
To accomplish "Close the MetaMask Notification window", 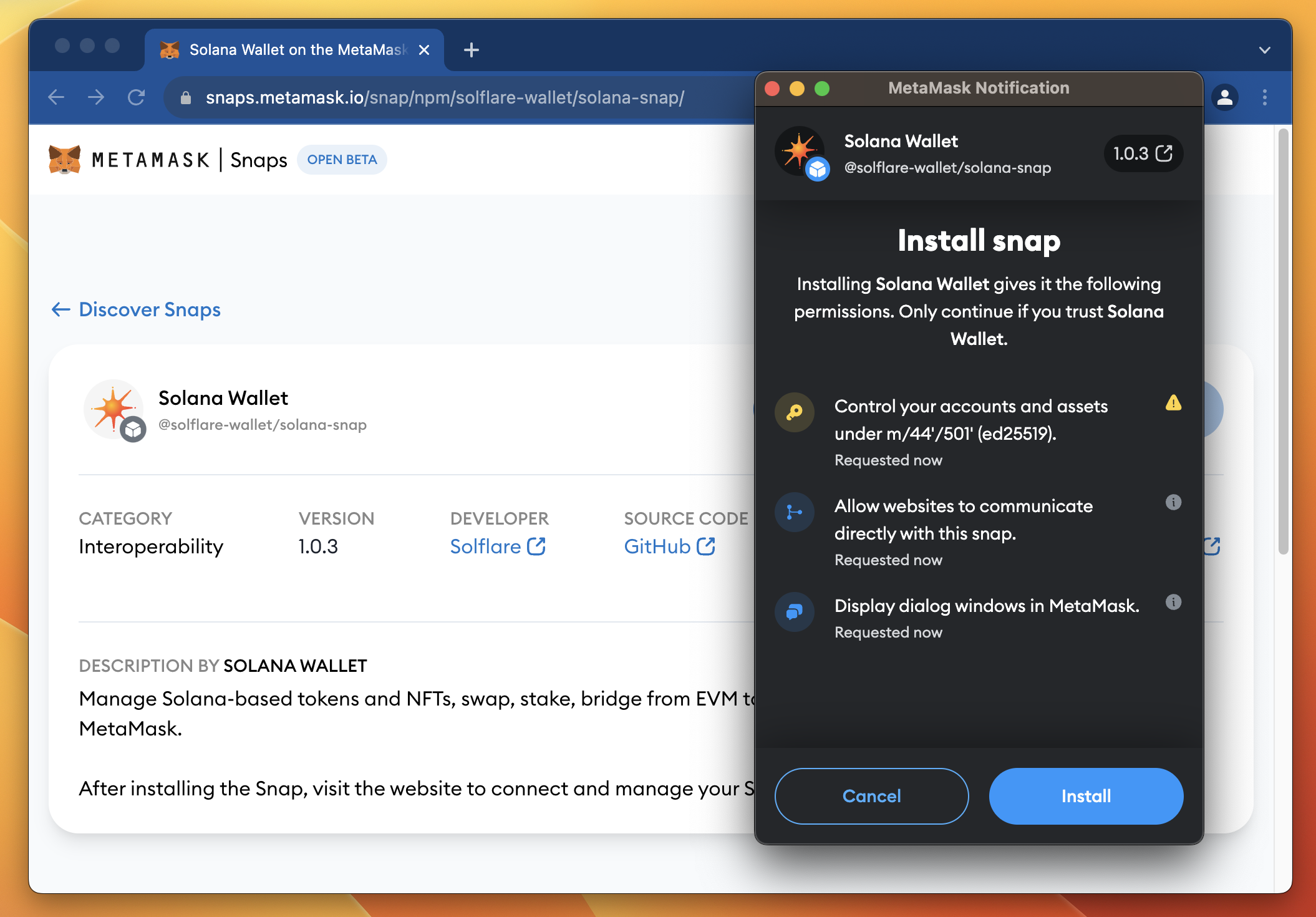I will pyautogui.click(x=772, y=89).
